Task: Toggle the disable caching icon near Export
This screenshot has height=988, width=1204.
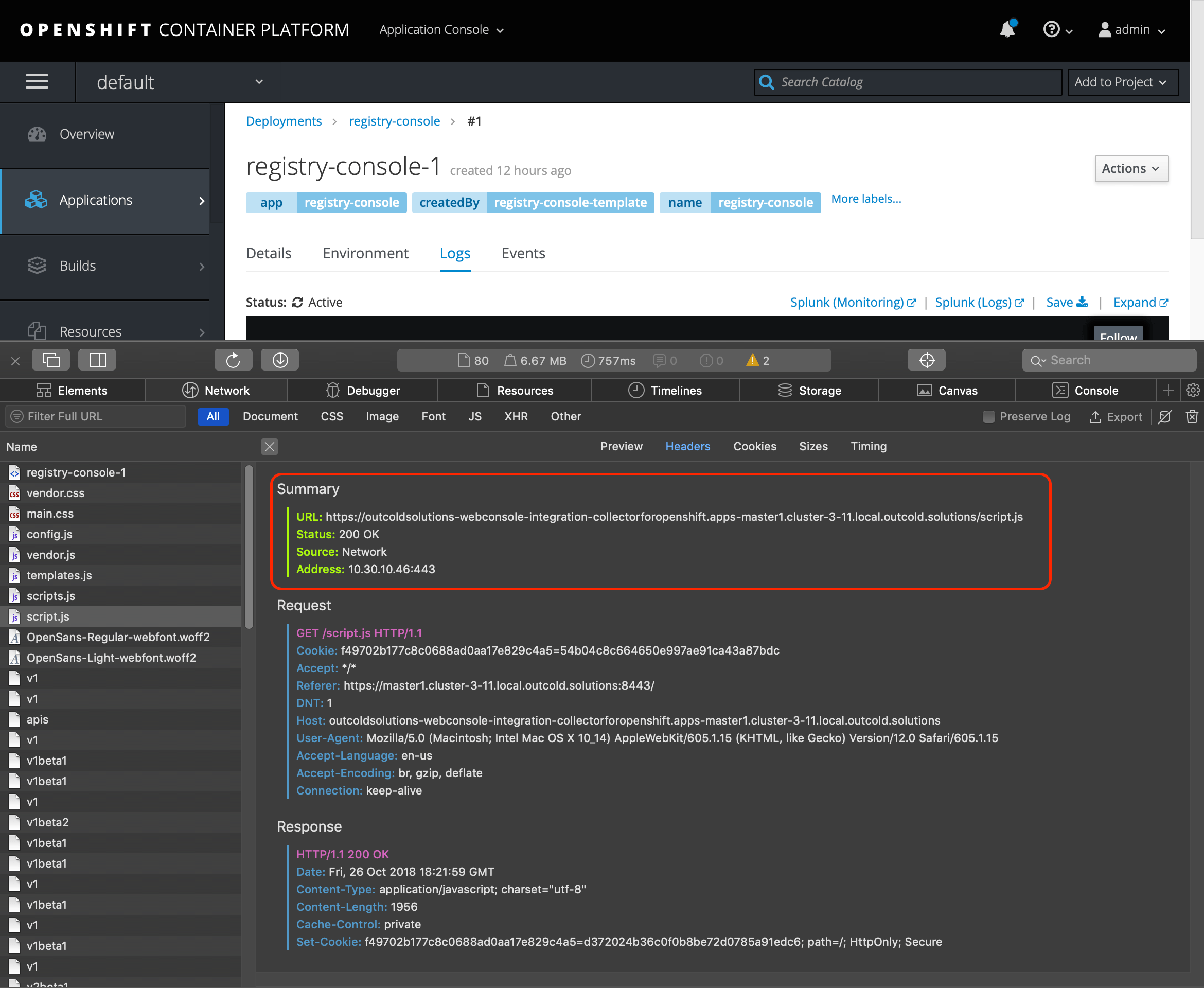Action: [x=1164, y=416]
